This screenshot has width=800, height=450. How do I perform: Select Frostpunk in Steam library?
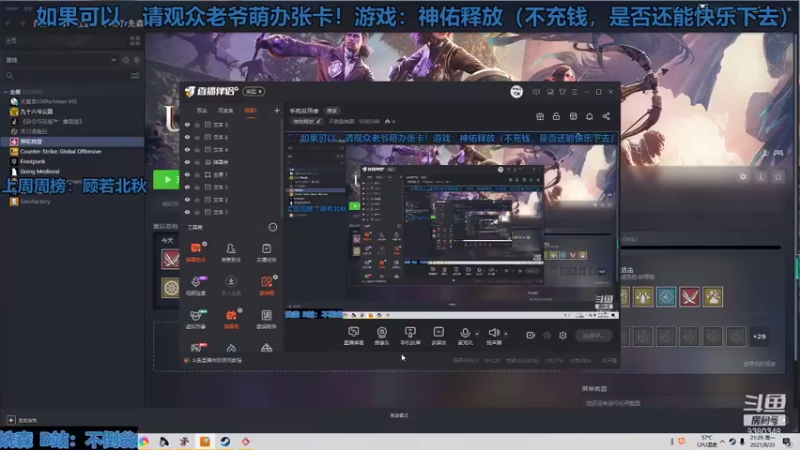[x=32, y=161]
